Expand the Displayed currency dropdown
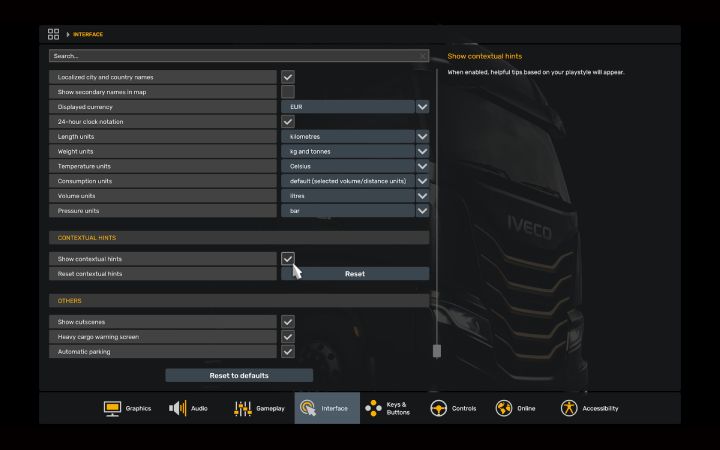The image size is (720, 450). click(422, 107)
